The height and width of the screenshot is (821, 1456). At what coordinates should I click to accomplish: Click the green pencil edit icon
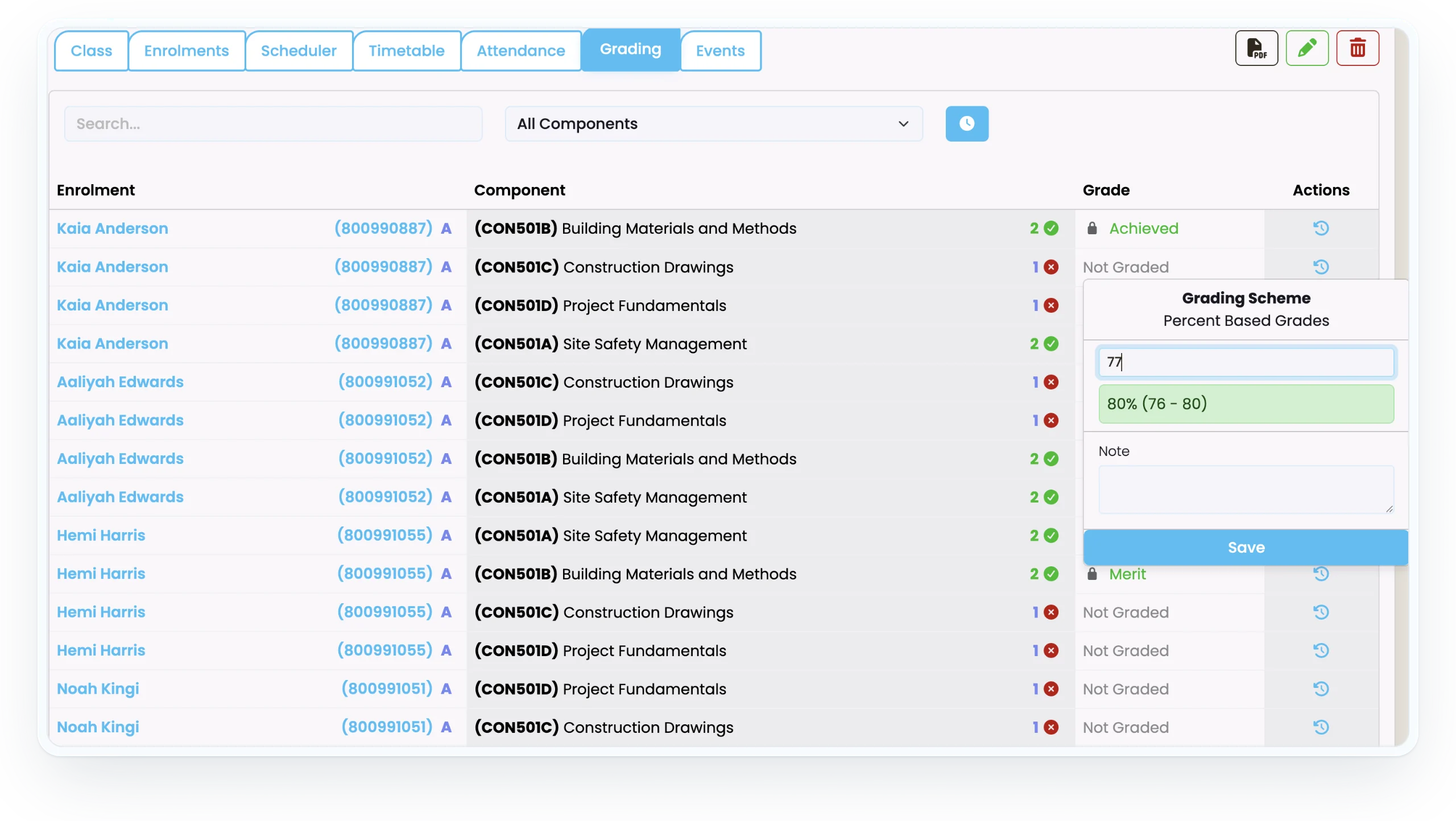[x=1307, y=48]
